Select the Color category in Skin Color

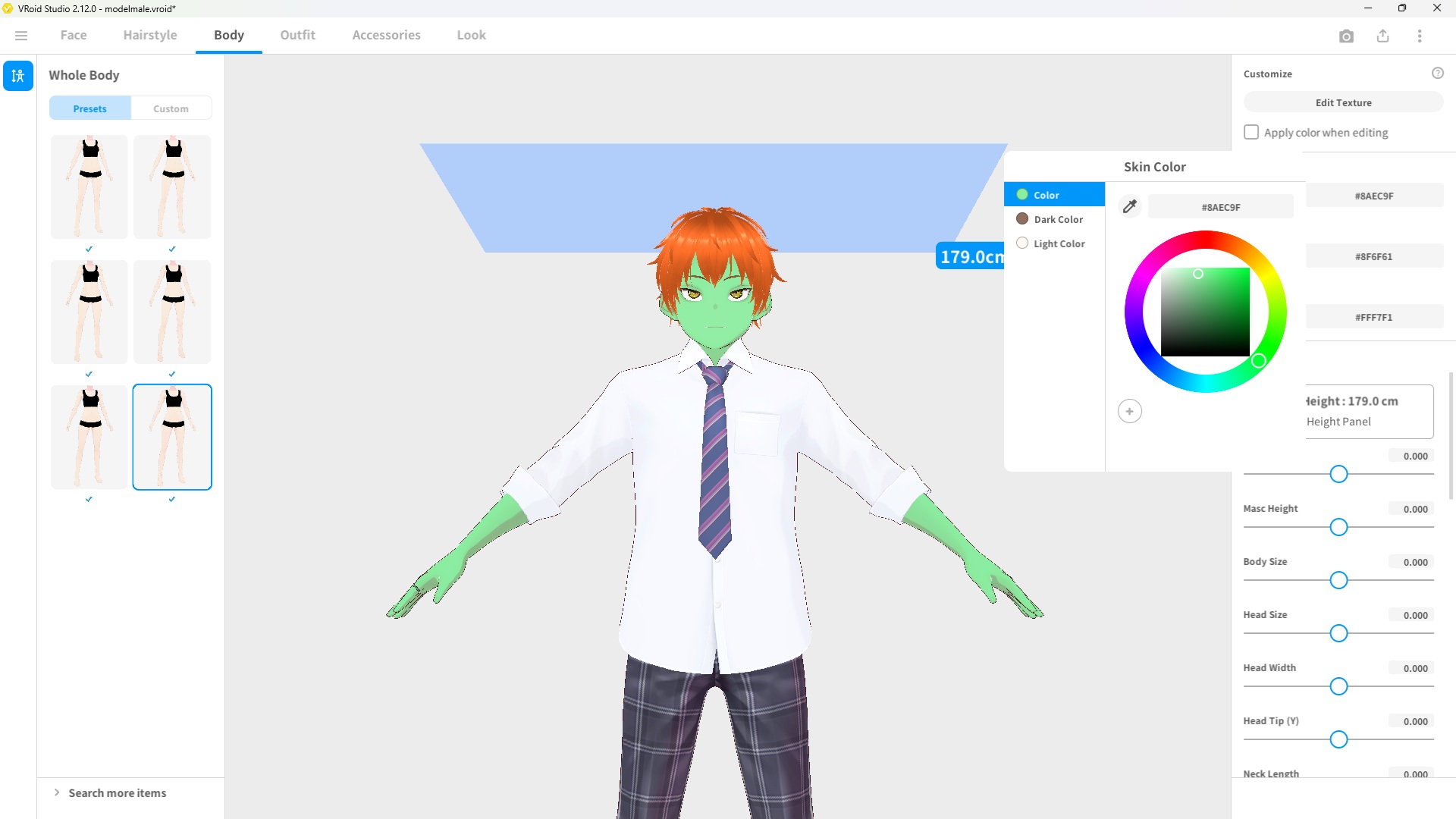[1055, 194]
